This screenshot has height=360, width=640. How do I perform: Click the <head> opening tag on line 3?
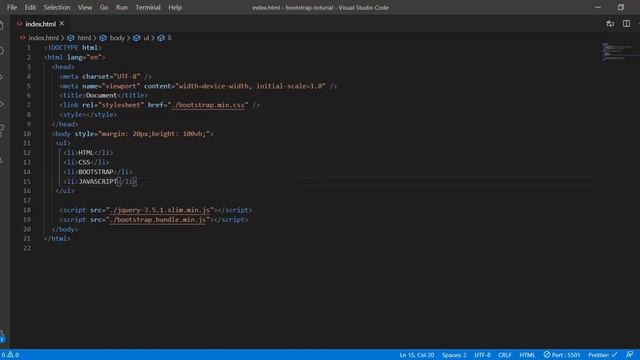click(63, 67)
